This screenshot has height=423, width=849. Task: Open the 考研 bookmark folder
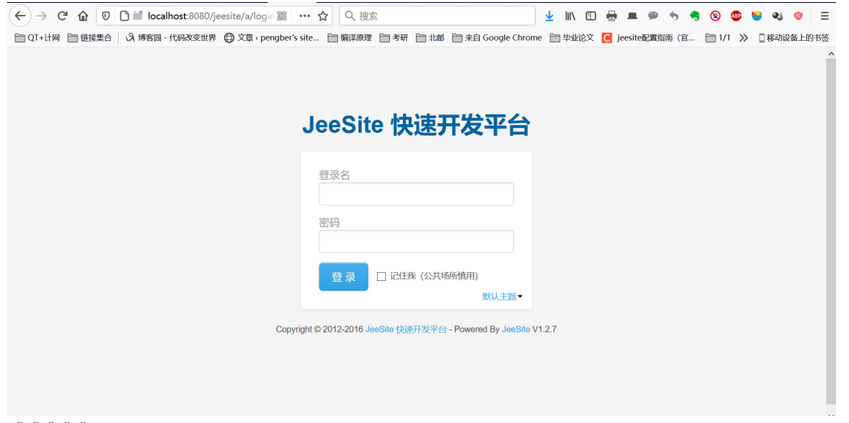pyautogui.click(x=394, y=38)
